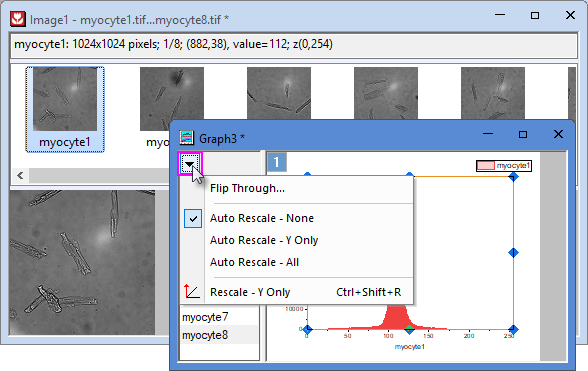The width and height of the screenshot is (588, 371).
Task: Open the Graph3 panel dropdown arrow button
Action: [190, 164]
